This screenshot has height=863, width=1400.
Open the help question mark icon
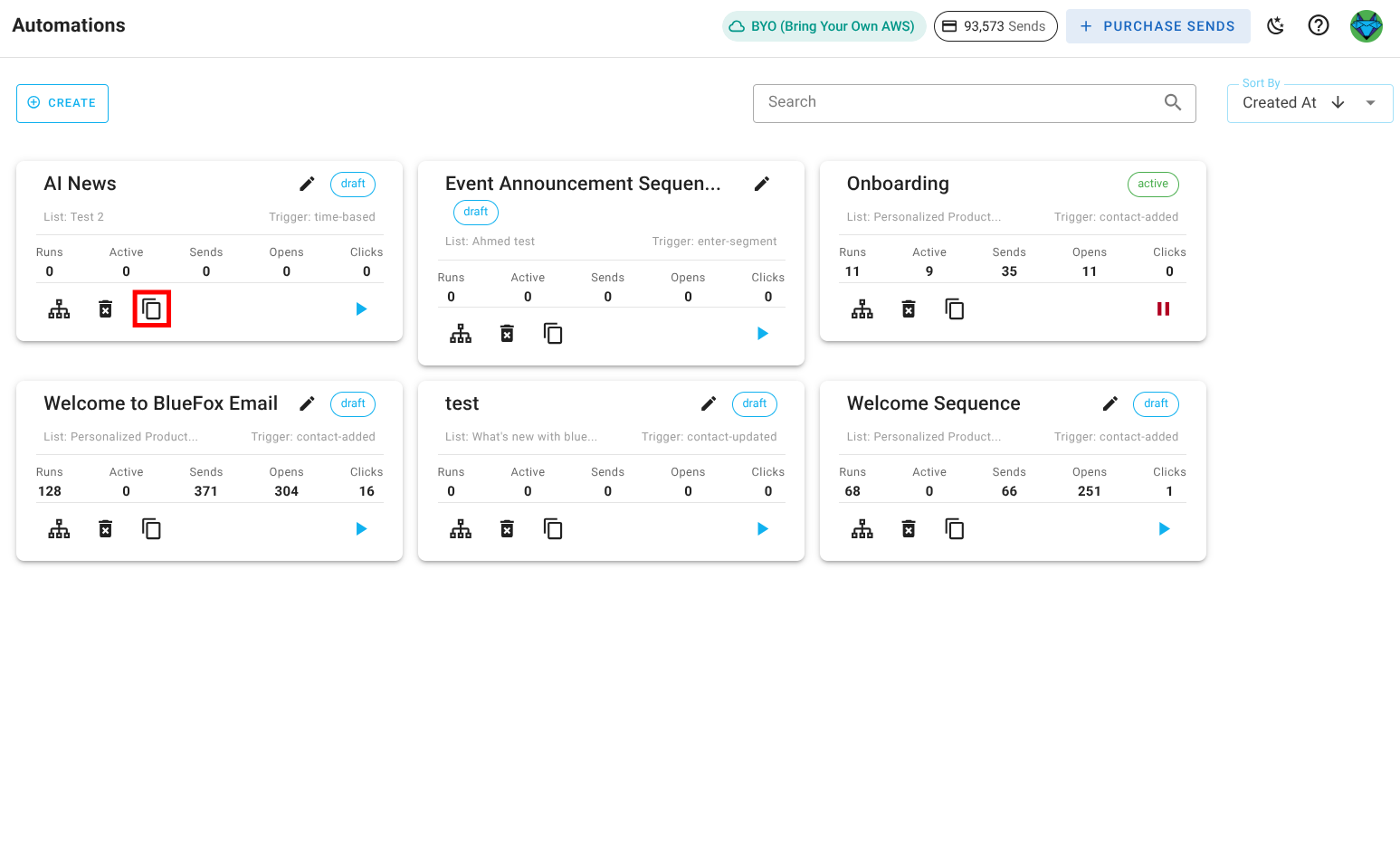1319,25
